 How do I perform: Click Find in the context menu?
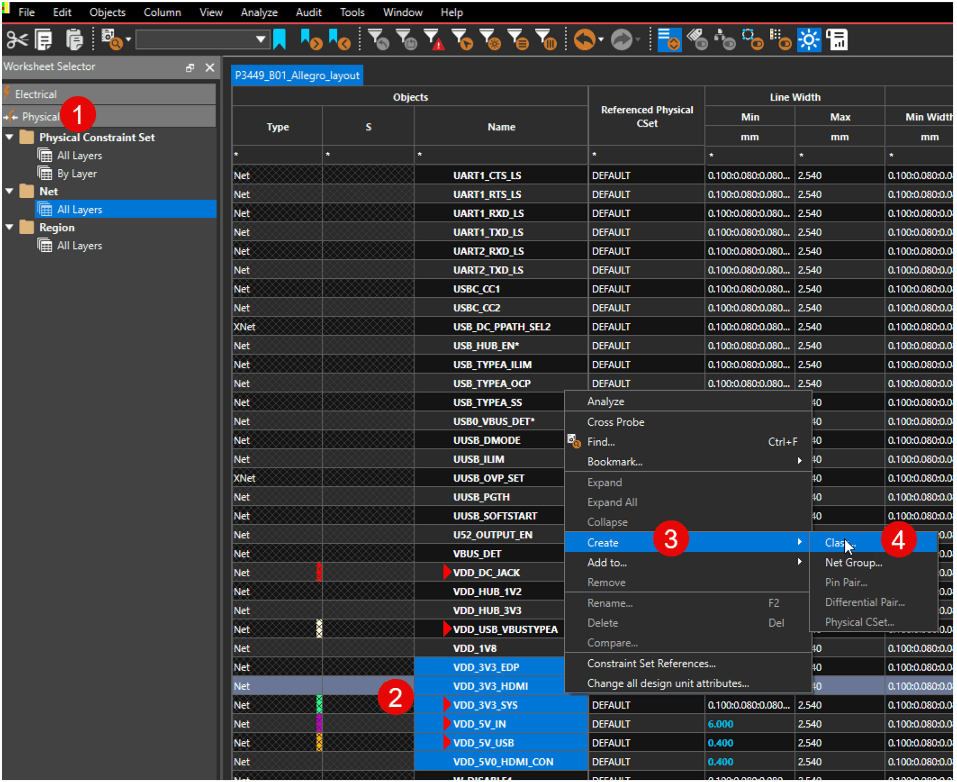(x=687, y=442)
